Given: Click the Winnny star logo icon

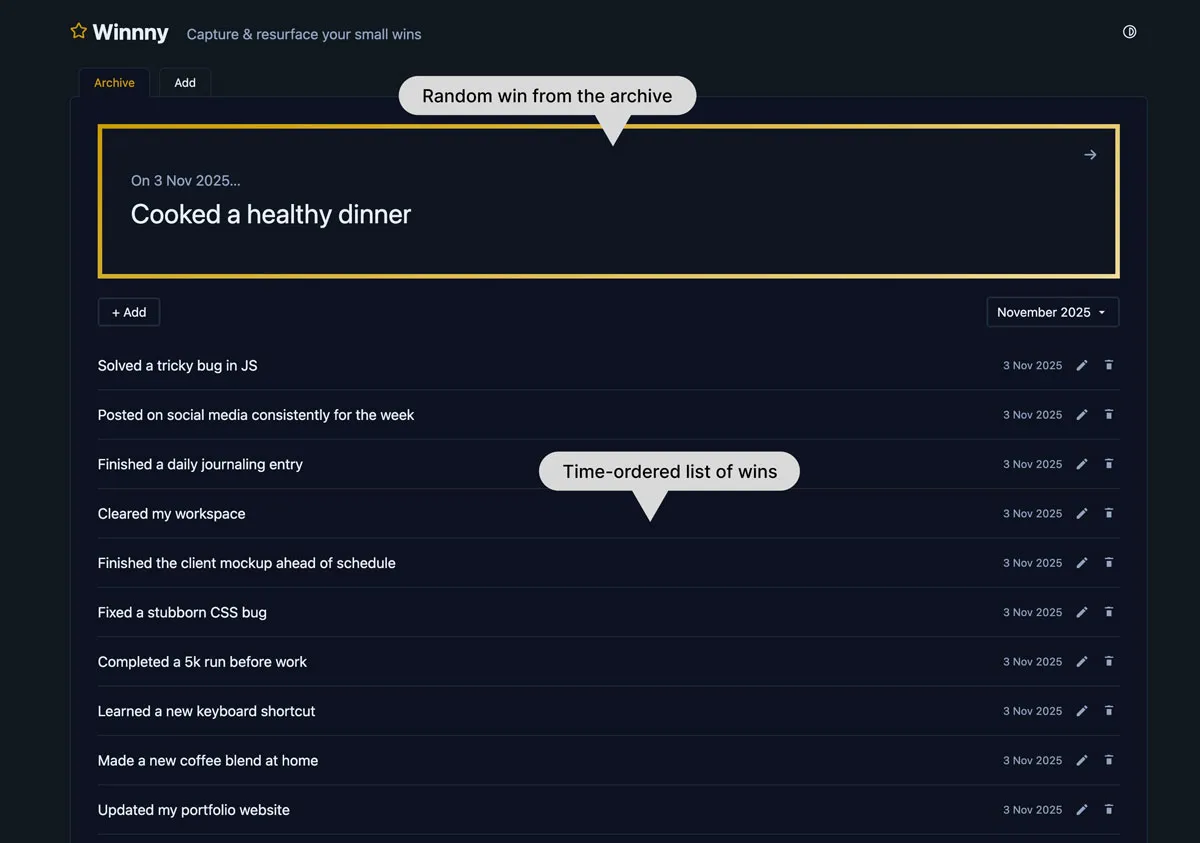Looking at the screenshot, I should (78, 31).
